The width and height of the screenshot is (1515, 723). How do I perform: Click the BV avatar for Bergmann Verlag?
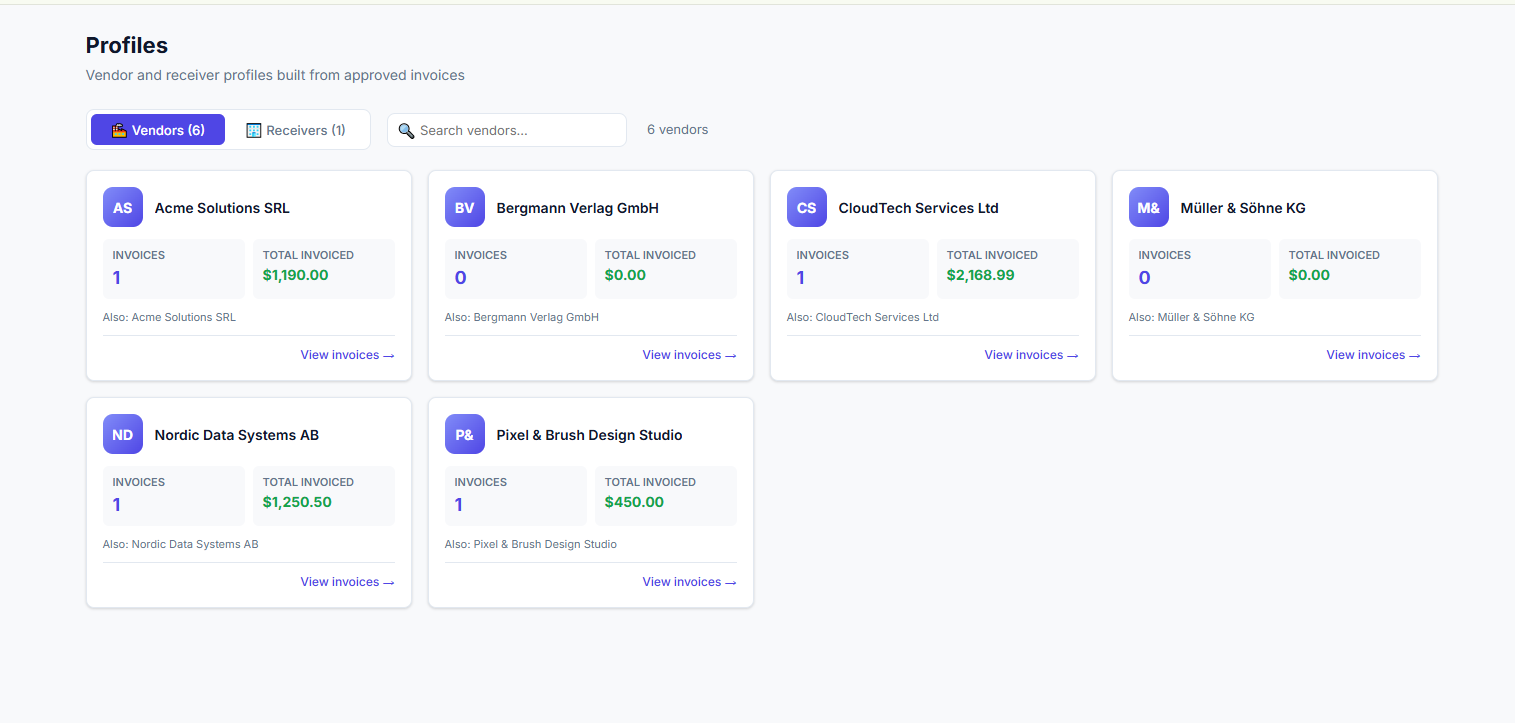pyautogui.click(x=465, y=208)
